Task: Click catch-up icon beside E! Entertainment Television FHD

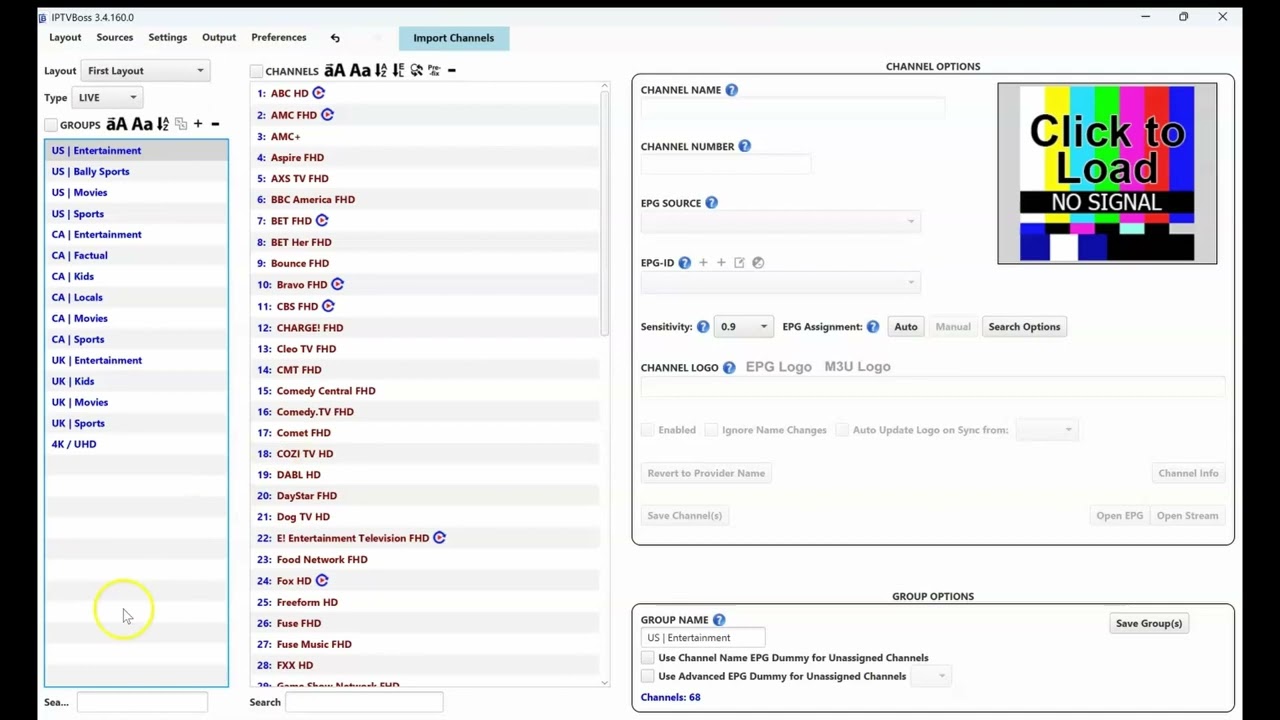Action: [439, 538]
